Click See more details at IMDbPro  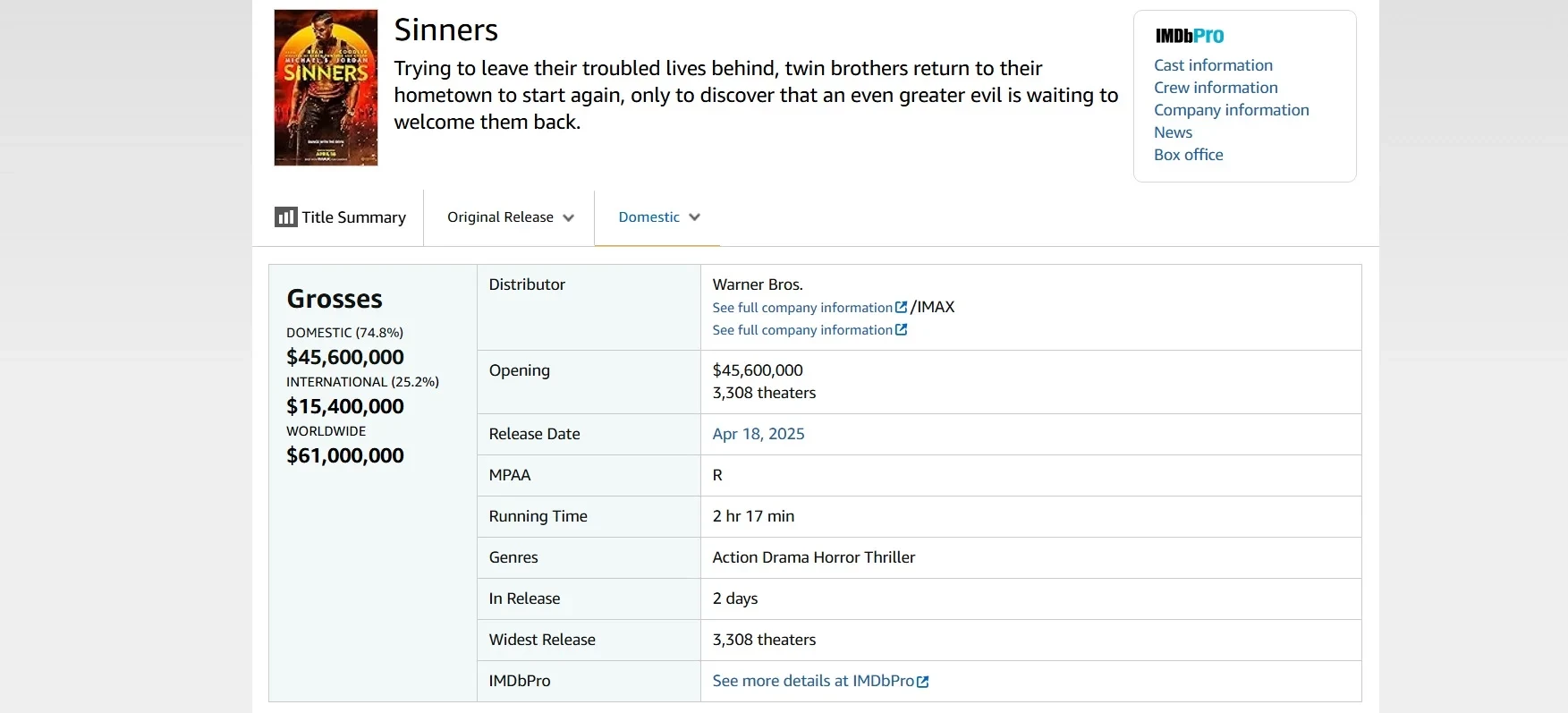coord(813,681)
